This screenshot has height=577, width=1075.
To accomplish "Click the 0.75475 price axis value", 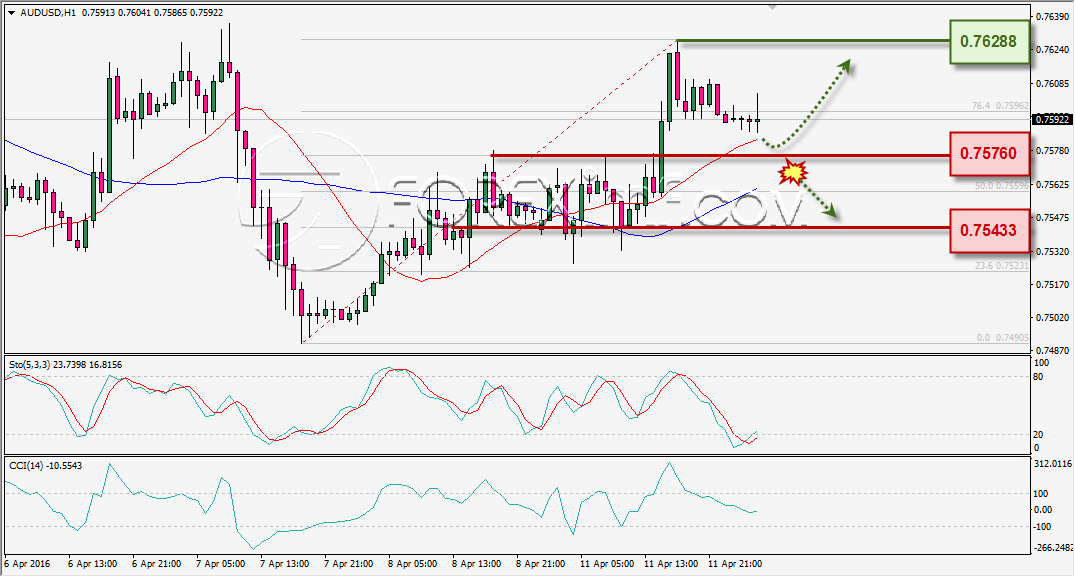I will [1052, 218].
